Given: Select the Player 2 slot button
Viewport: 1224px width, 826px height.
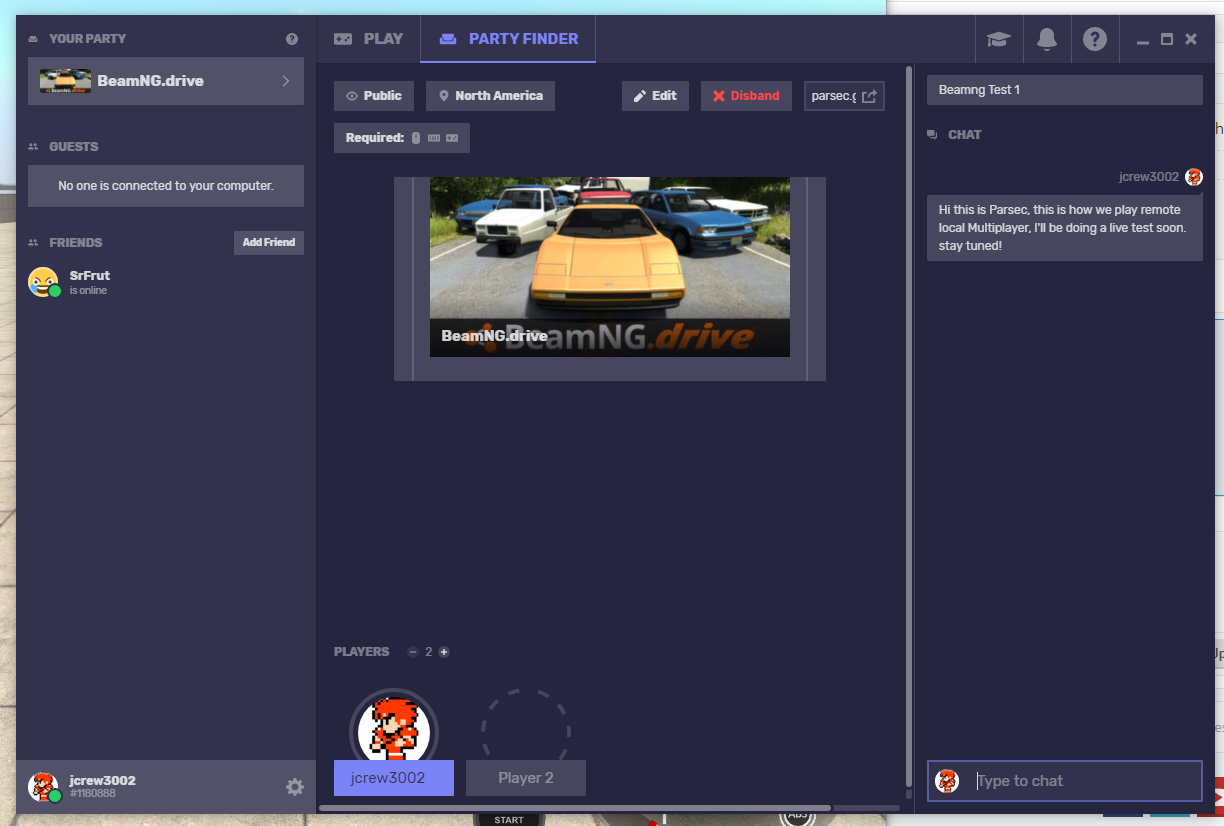Looking at the screenshot, I should click(x=526, y=778).
